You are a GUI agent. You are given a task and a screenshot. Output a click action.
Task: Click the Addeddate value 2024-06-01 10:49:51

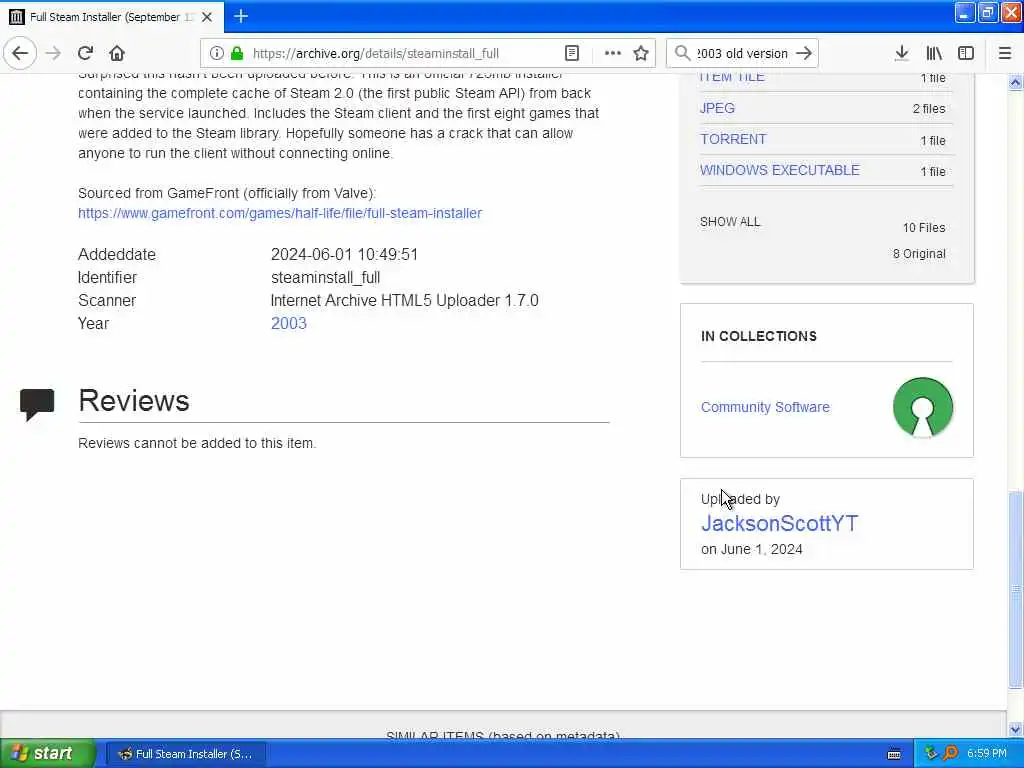[344, 254]
